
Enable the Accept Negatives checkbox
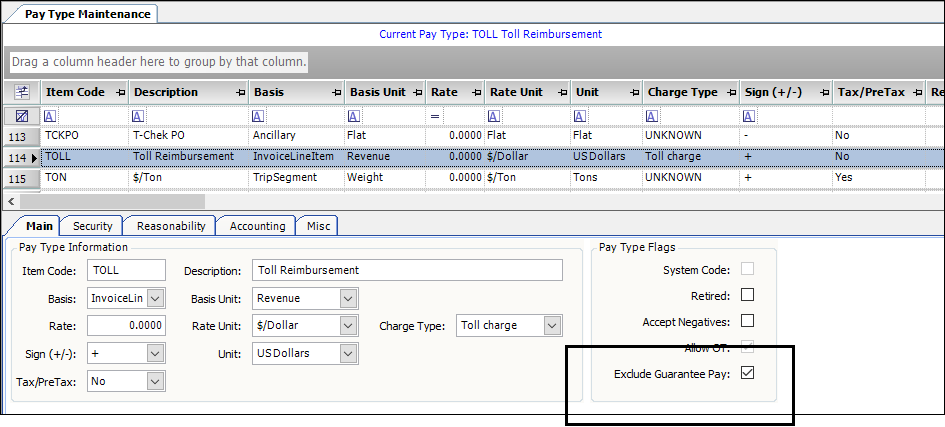click(x=747, y=322)
